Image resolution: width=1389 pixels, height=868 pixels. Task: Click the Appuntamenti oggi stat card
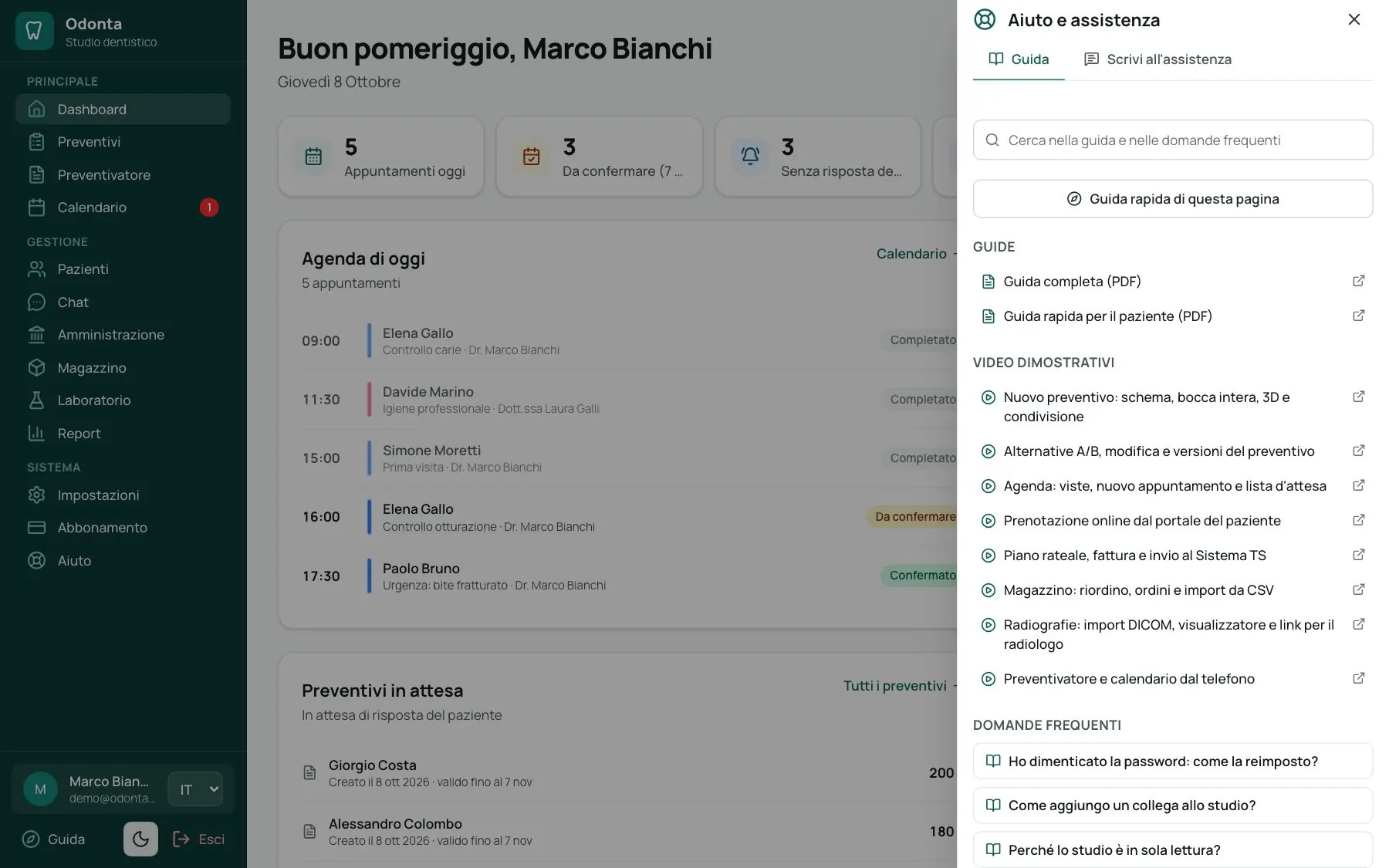(x=381, y=157)
